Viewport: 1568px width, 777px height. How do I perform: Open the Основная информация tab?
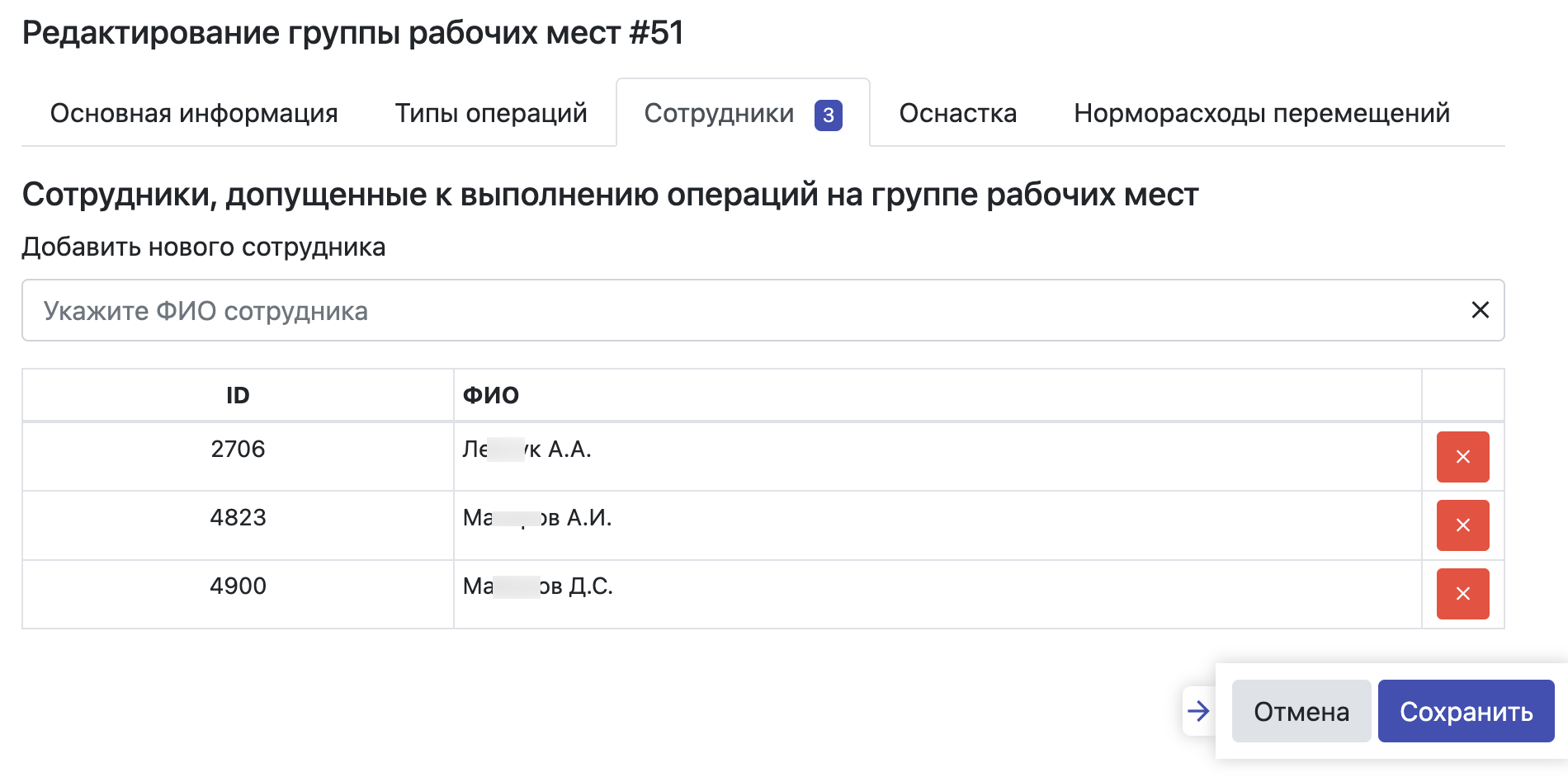point(194,113)
